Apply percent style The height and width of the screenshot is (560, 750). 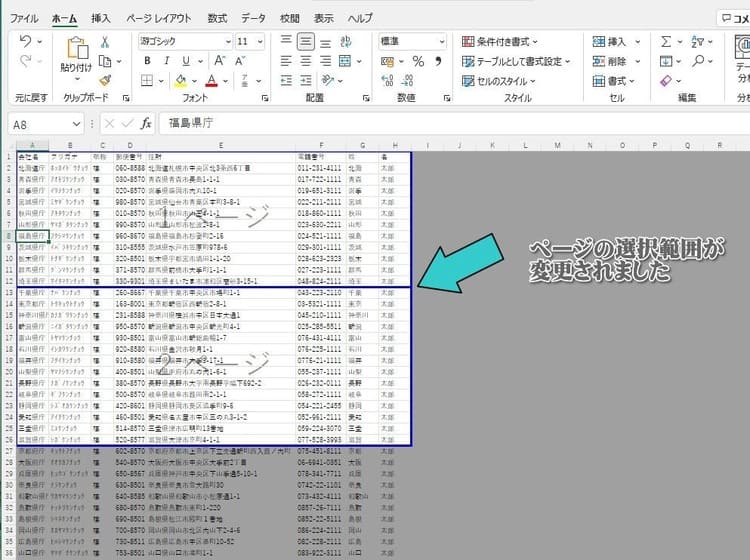pyautogui.click(x=418, y=61)
